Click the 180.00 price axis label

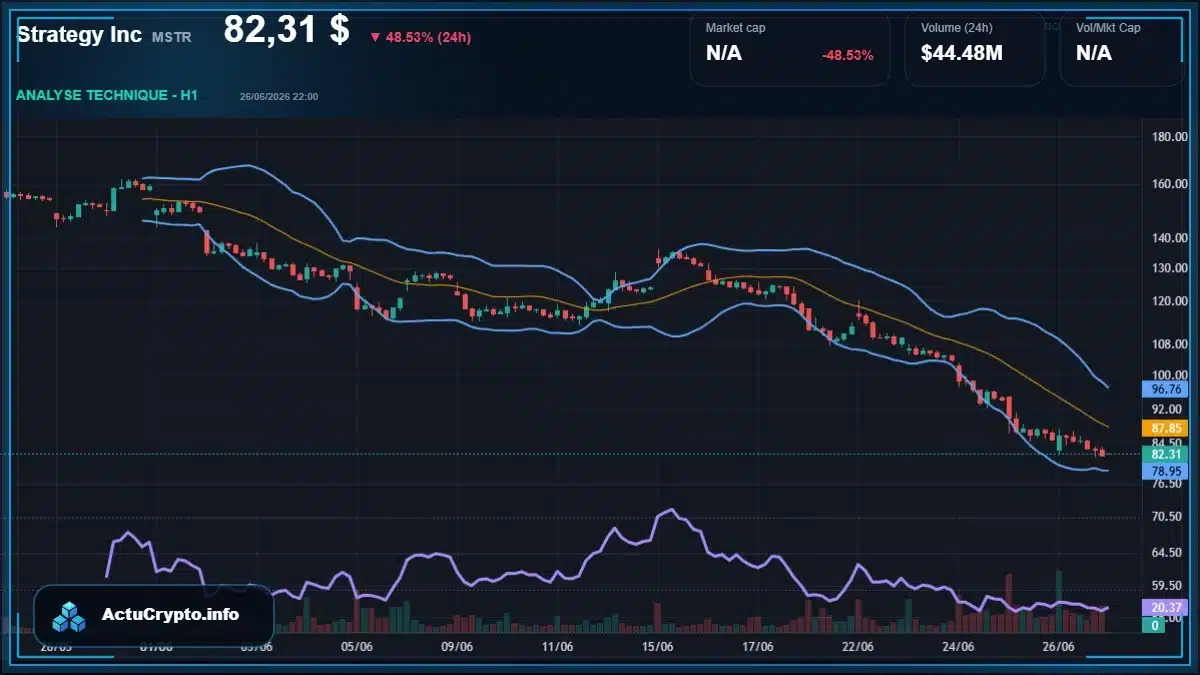(x=1169, y=137)
